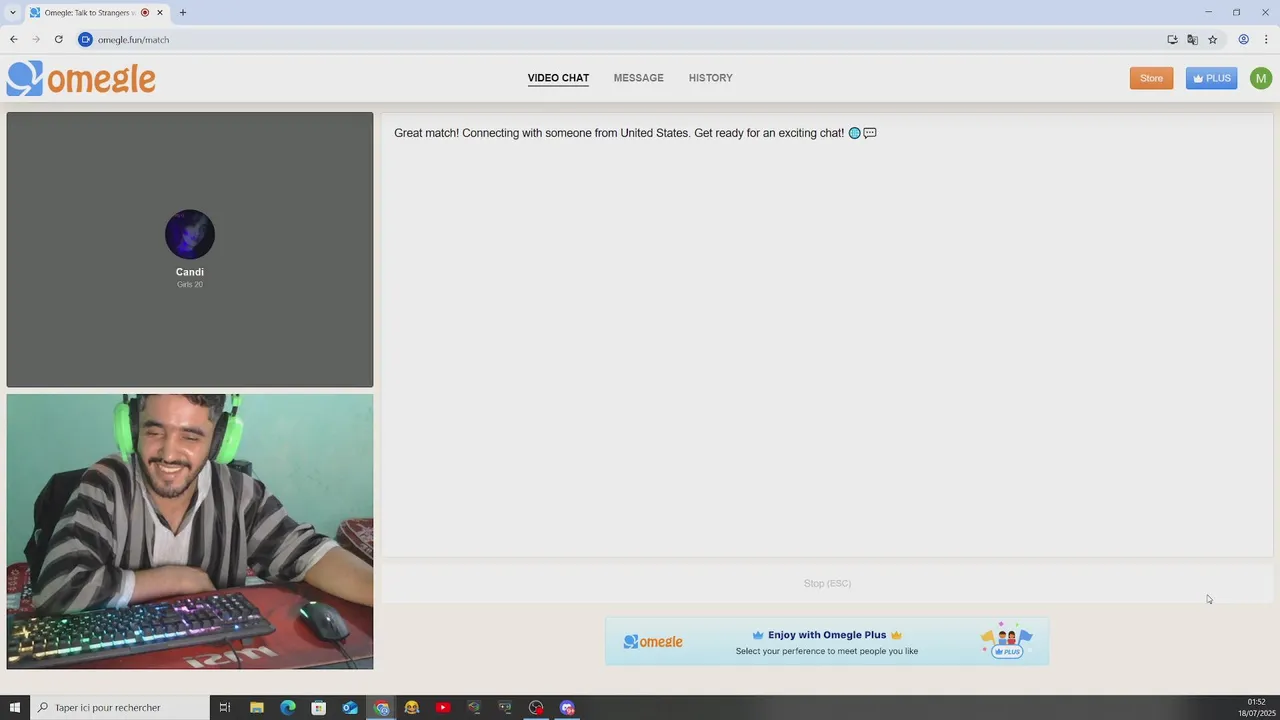Click the Girls 20 label
This screenshot has height=720, width=1280.
coord(190,285)
